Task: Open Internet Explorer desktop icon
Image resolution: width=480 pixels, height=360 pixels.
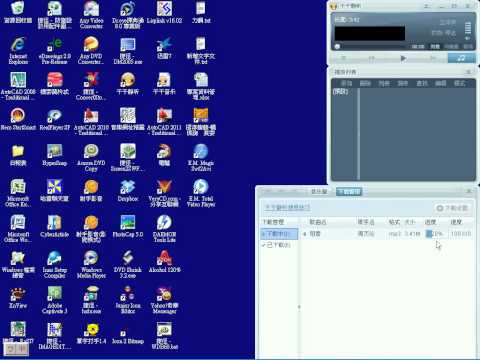Action: (x=18, y=51)
